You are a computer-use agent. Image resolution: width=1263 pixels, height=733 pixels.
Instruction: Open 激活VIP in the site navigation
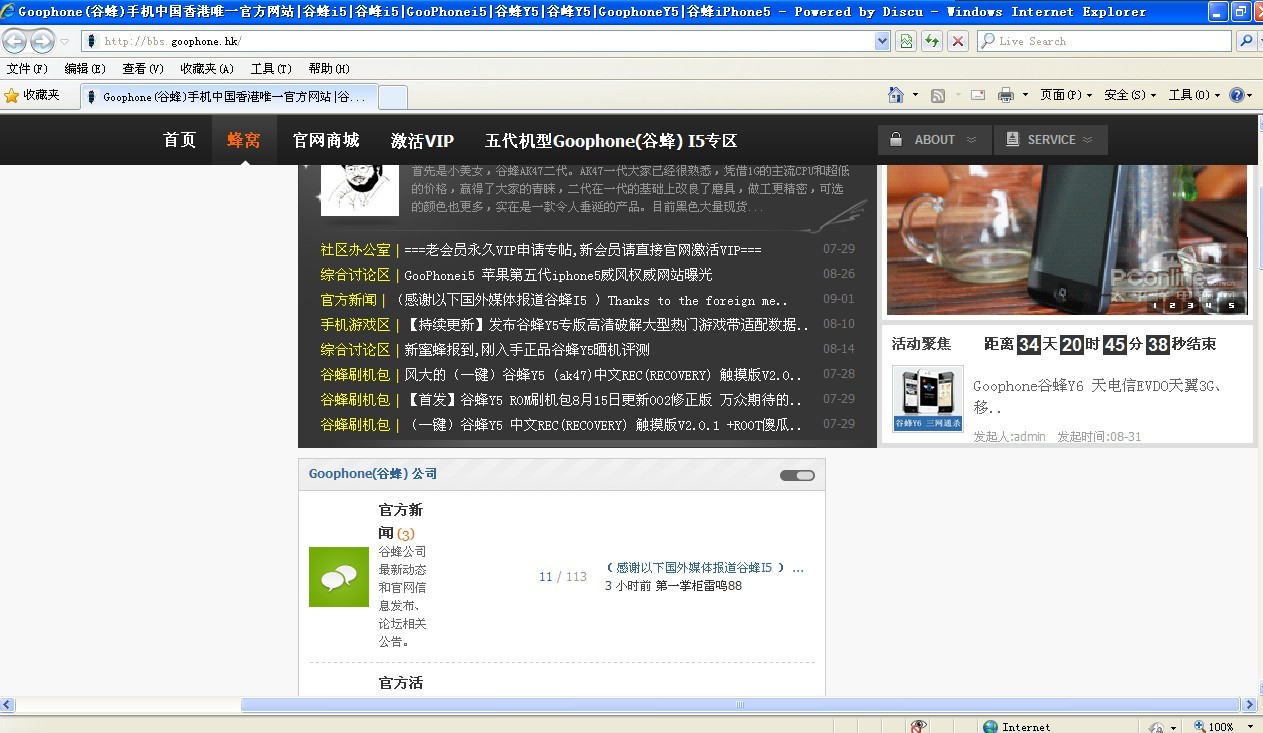pos(422,140)
